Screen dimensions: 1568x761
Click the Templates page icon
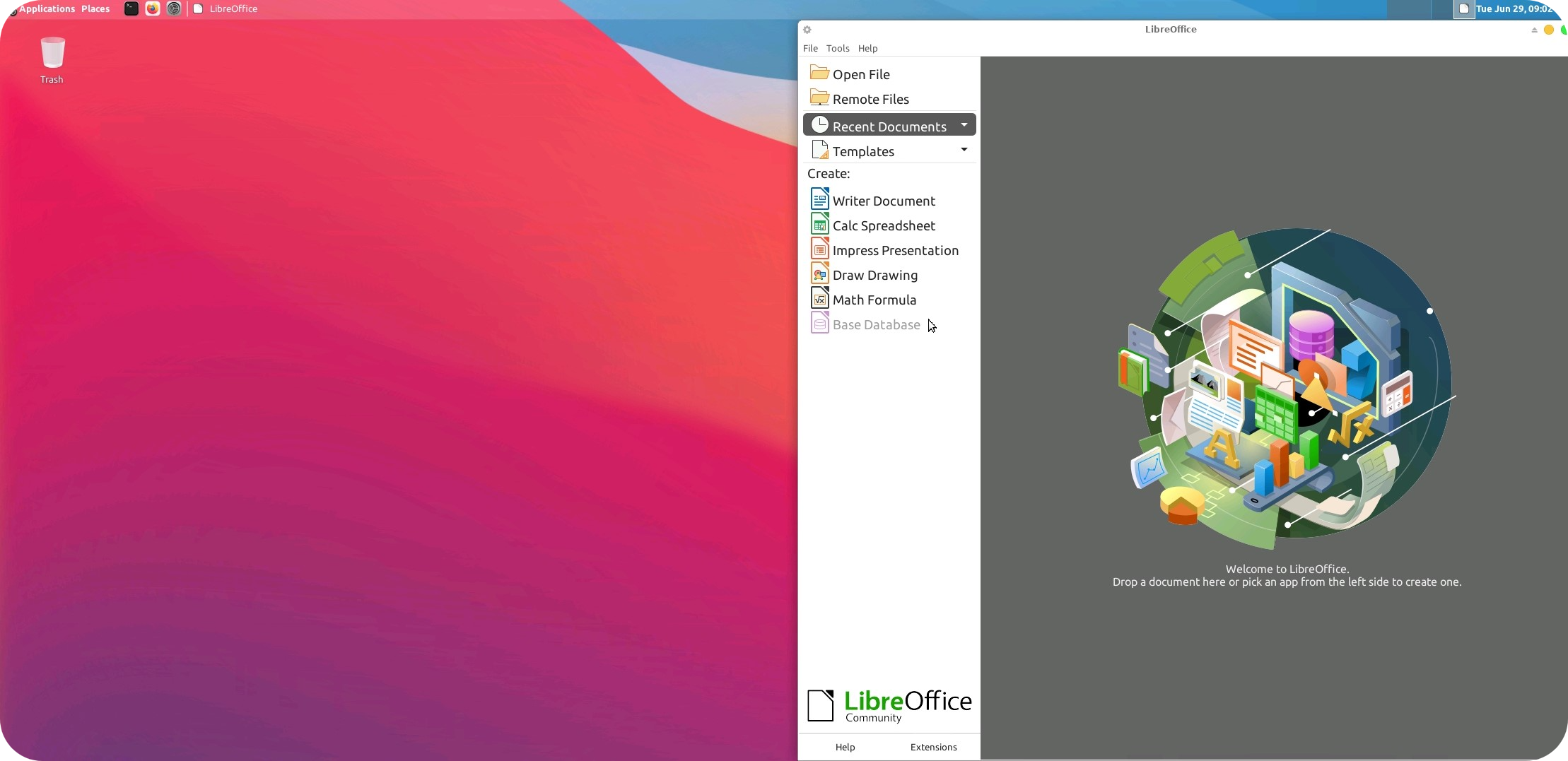819,150
